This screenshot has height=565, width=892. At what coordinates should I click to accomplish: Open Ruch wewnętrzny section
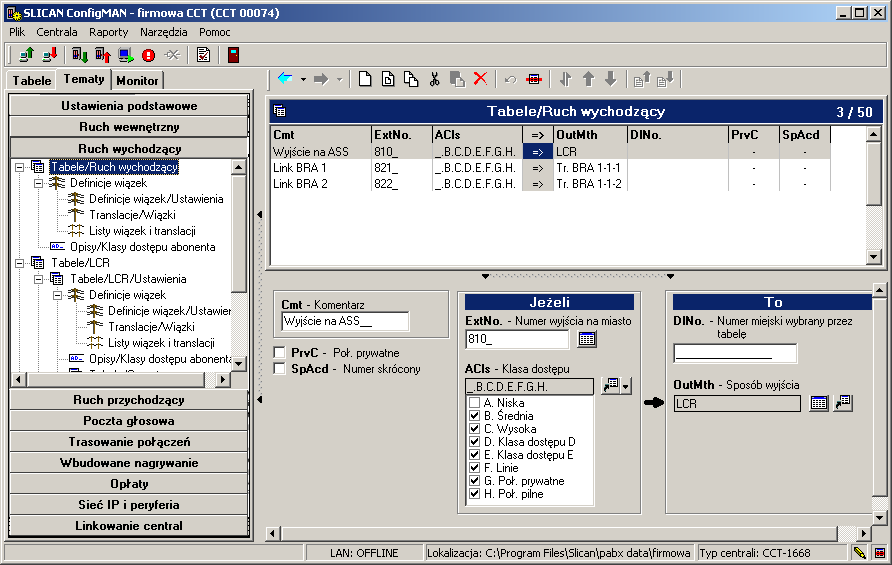129,127
